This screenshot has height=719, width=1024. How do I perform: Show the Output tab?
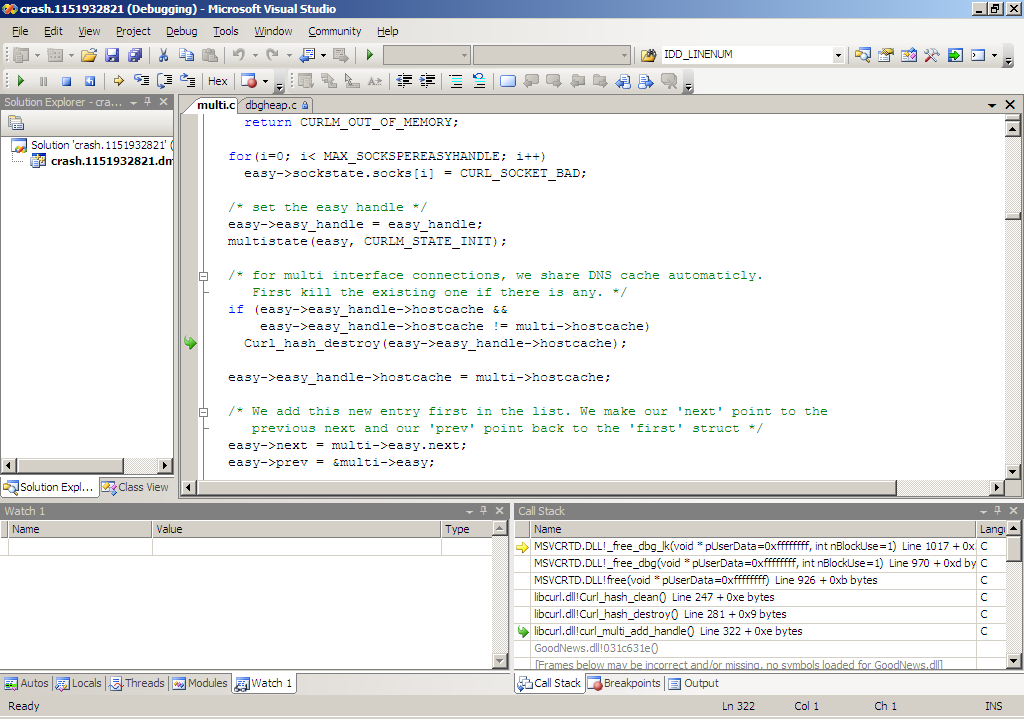pyautogui.click(x=693, y=683)
